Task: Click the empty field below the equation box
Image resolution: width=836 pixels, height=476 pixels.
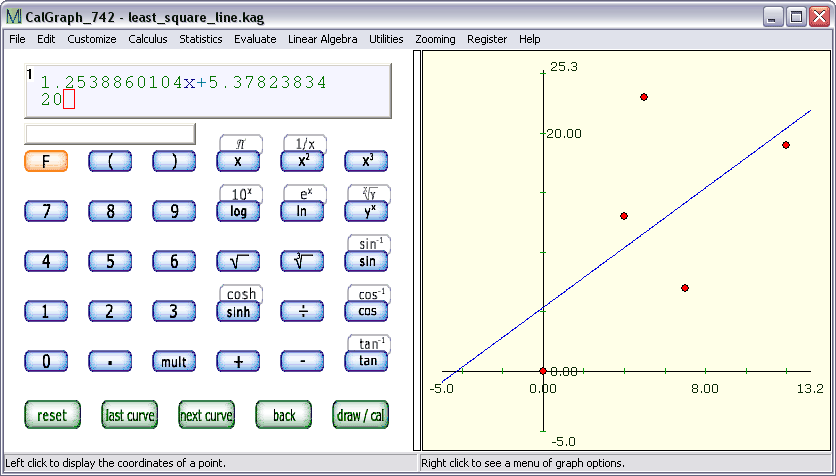Action: [110, 134]
